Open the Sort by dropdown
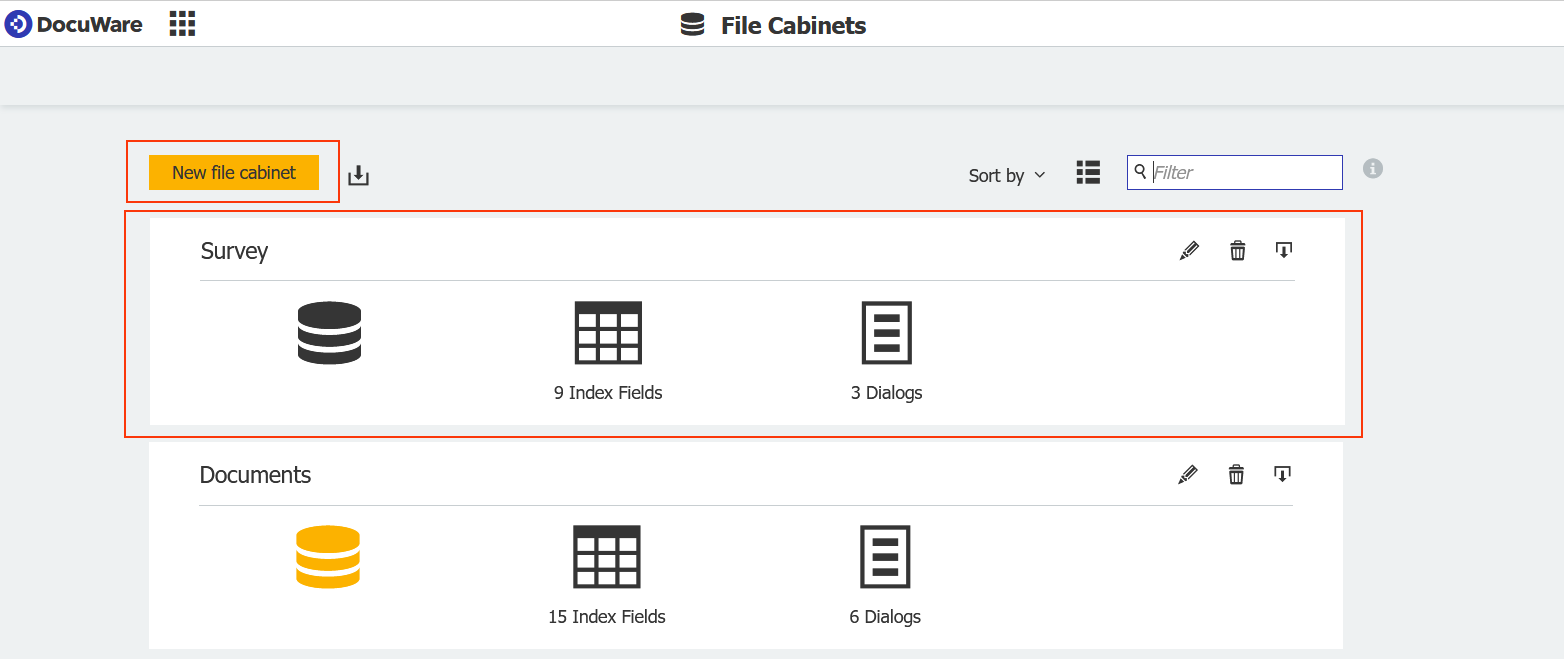Screen dimensions: 1564x659 pos(1005,175)
